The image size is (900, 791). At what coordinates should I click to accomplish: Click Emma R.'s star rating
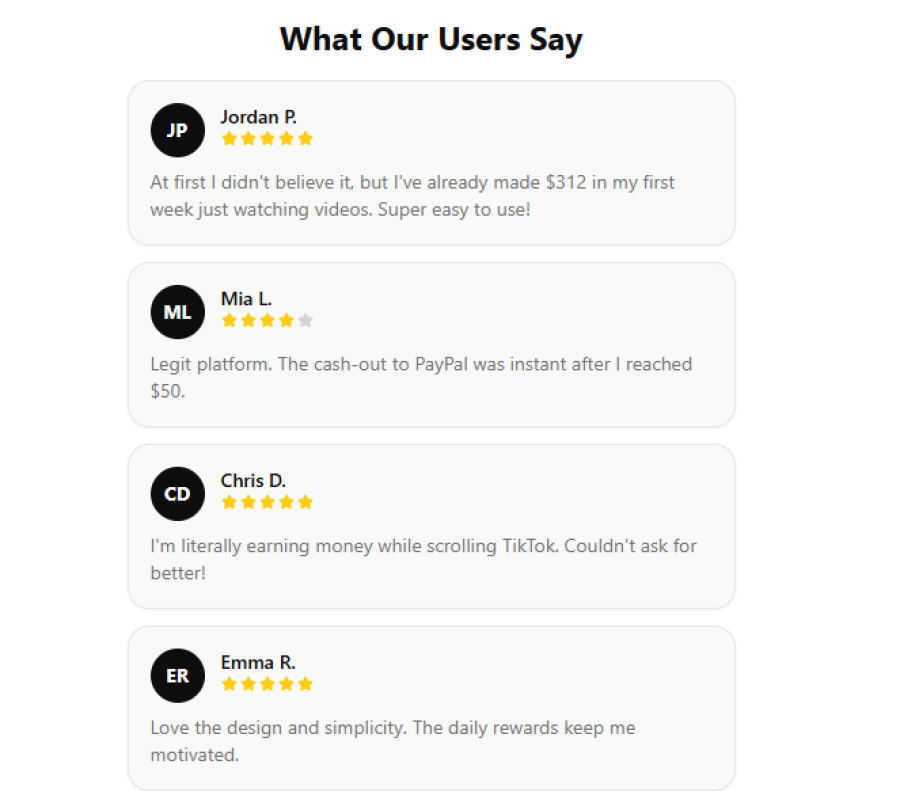coord(267,684)
